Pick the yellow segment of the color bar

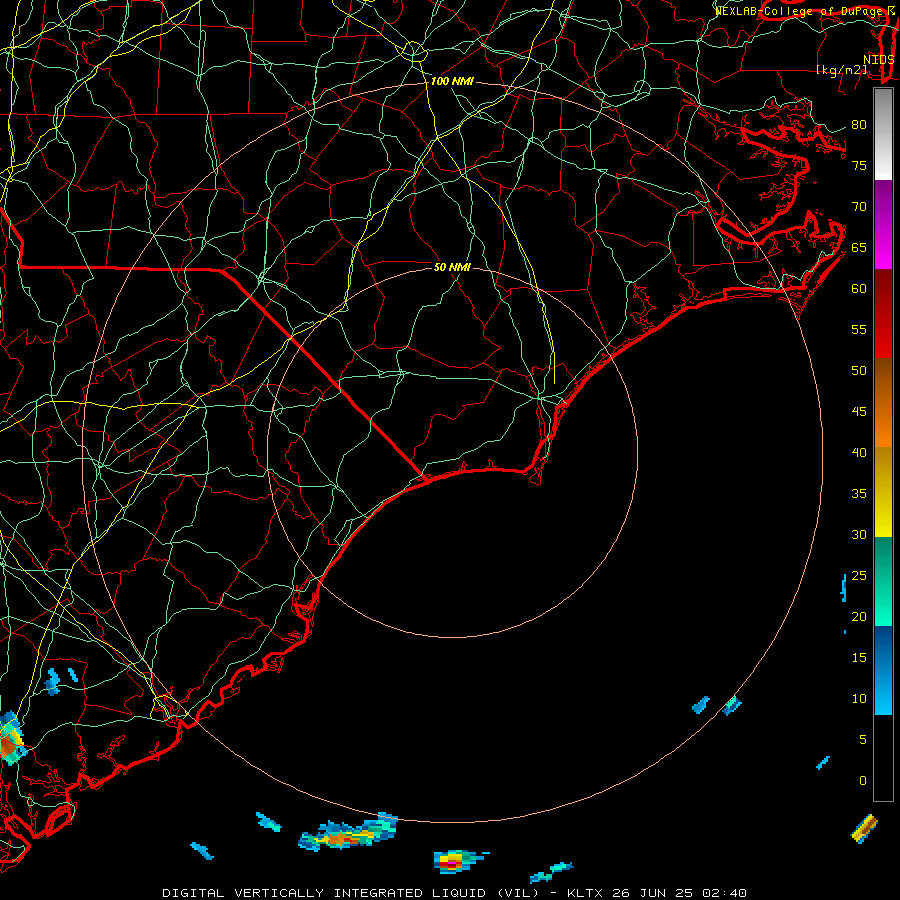point(883,492)
